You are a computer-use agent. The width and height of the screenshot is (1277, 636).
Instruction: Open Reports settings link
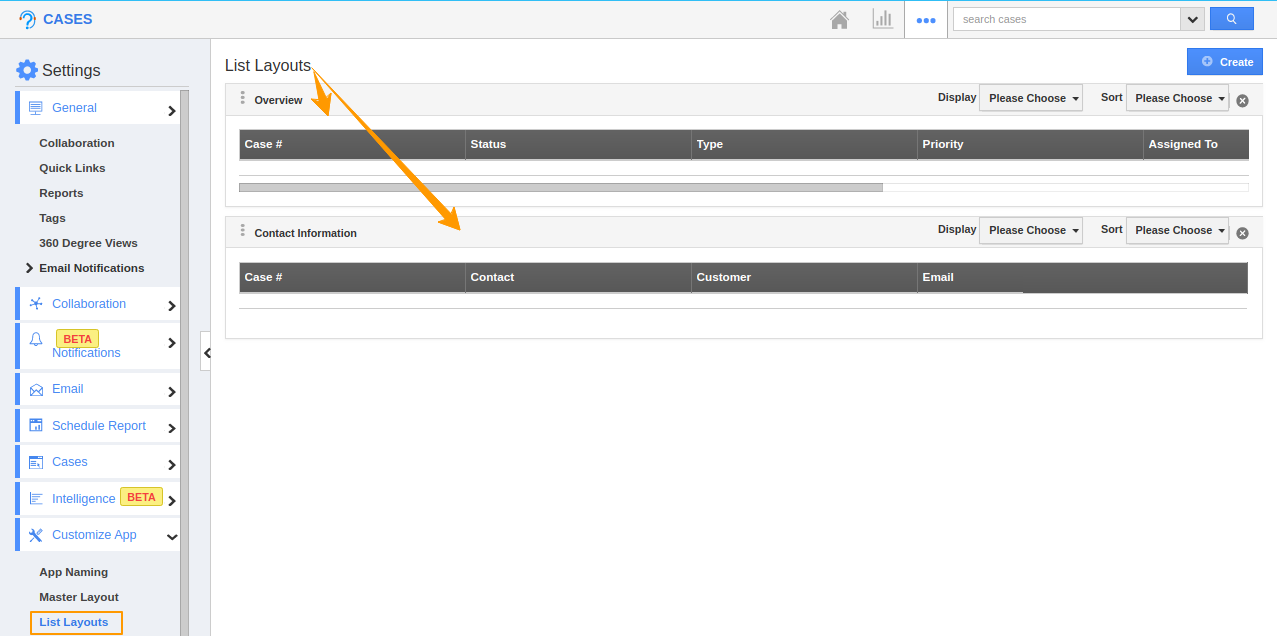(x=61, y=193)
